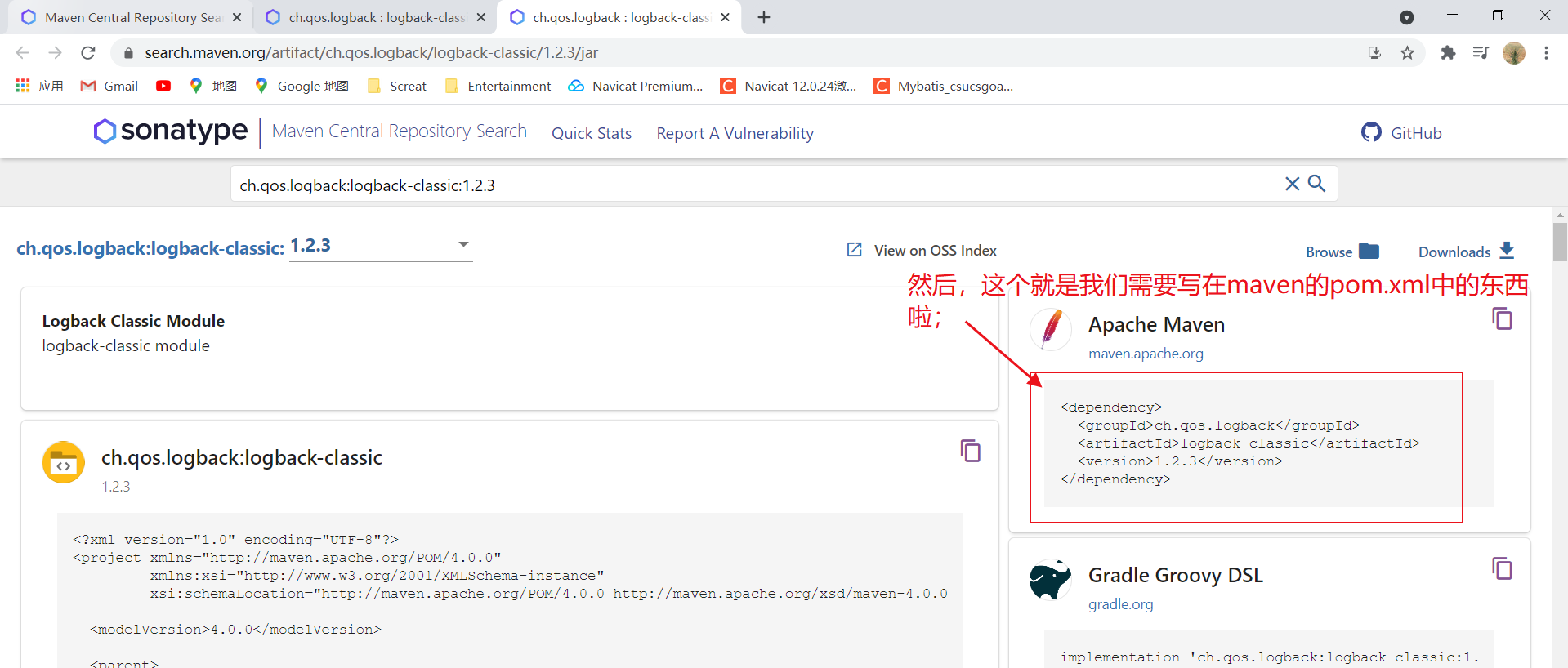Close the middle ch.qos.logback tab
Viewport: 1568px width, 668px height.
click(480, 17)
